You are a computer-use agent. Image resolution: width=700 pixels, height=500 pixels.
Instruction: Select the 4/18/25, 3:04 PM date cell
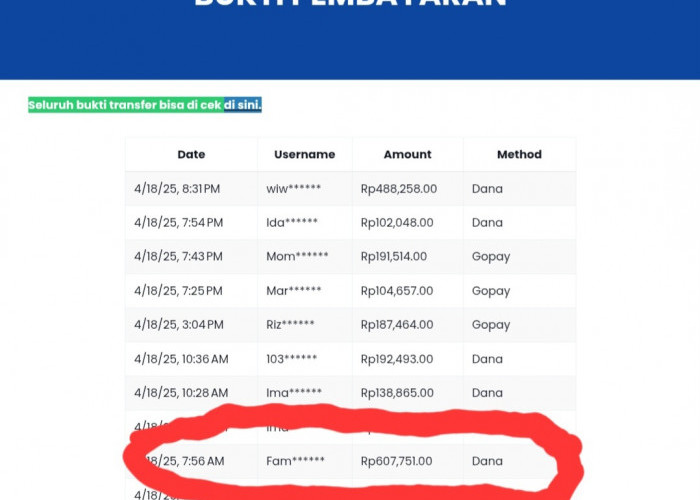[x=178, y=324]
